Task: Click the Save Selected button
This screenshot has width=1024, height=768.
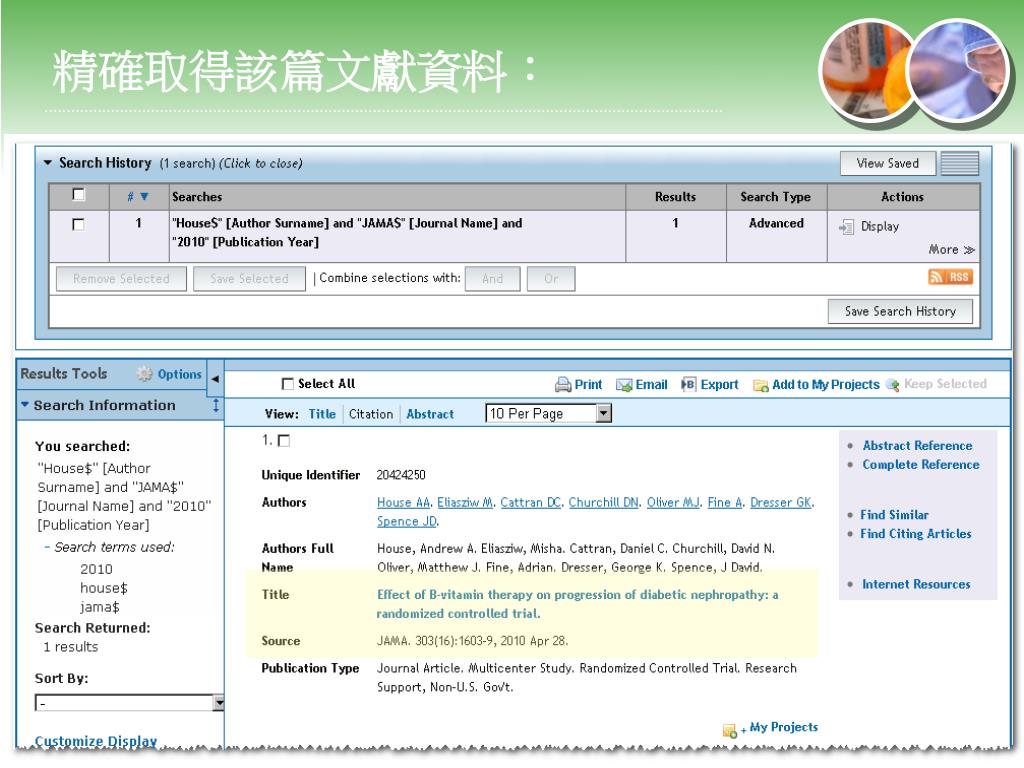Action: [249, 279]
